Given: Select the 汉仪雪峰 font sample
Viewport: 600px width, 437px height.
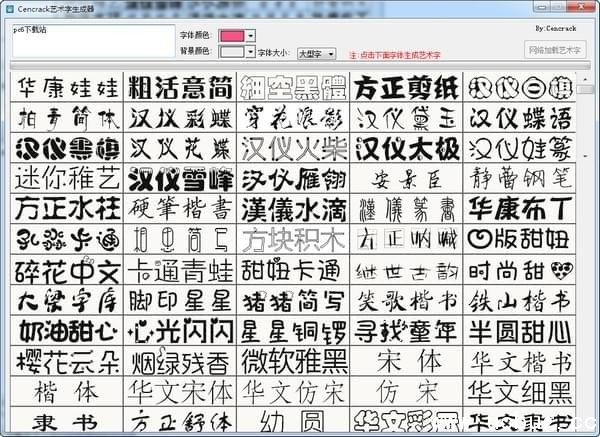Looking at the screenshot, I should 180,178.
